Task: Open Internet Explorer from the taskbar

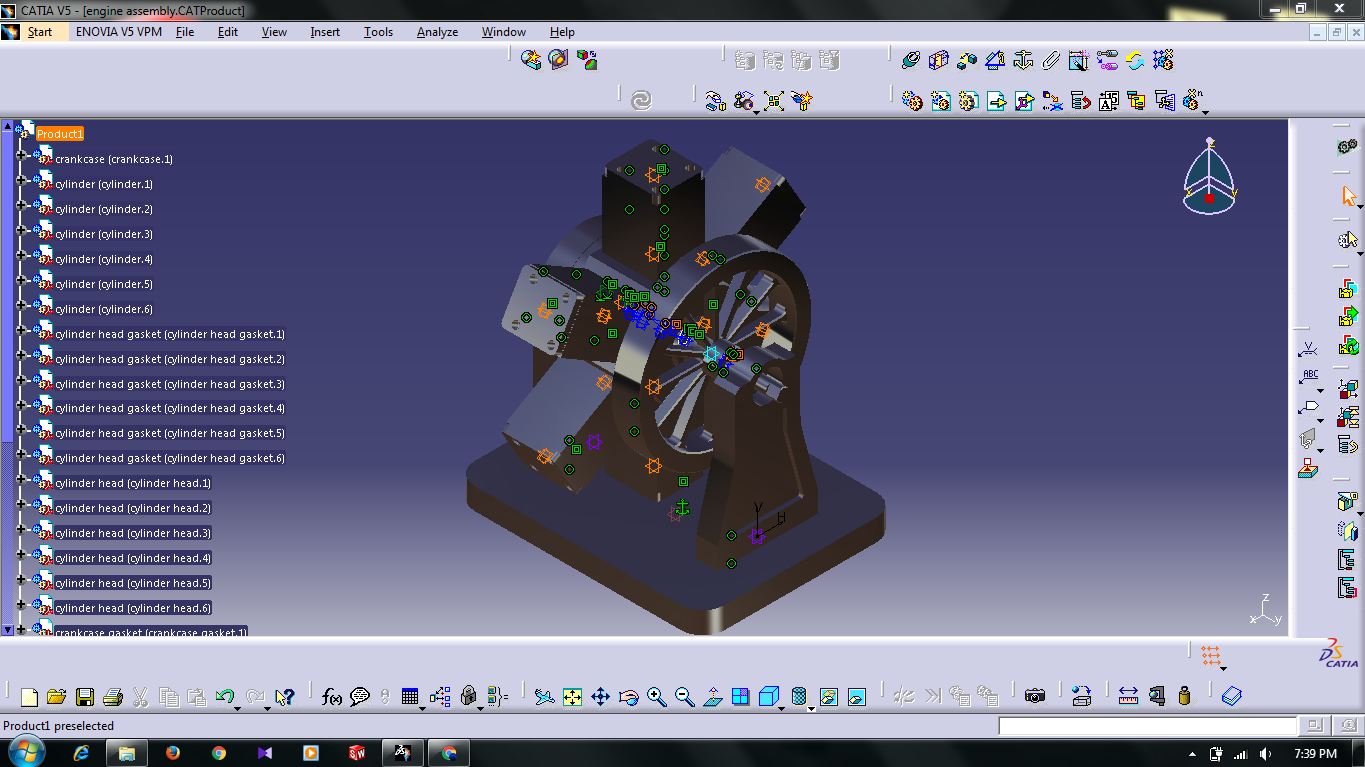Action: tap(82, 753)
